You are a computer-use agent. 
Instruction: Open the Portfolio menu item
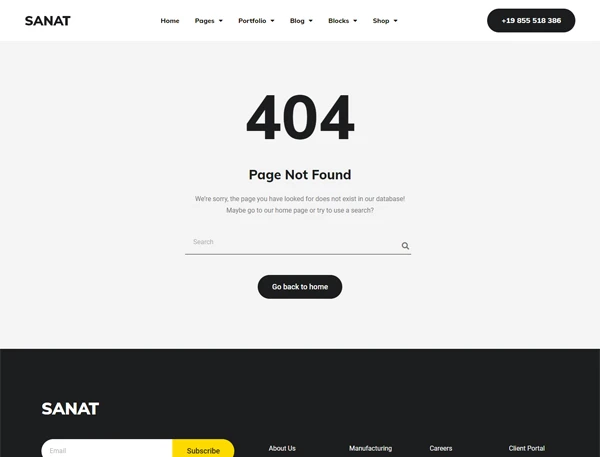point(252,21)
